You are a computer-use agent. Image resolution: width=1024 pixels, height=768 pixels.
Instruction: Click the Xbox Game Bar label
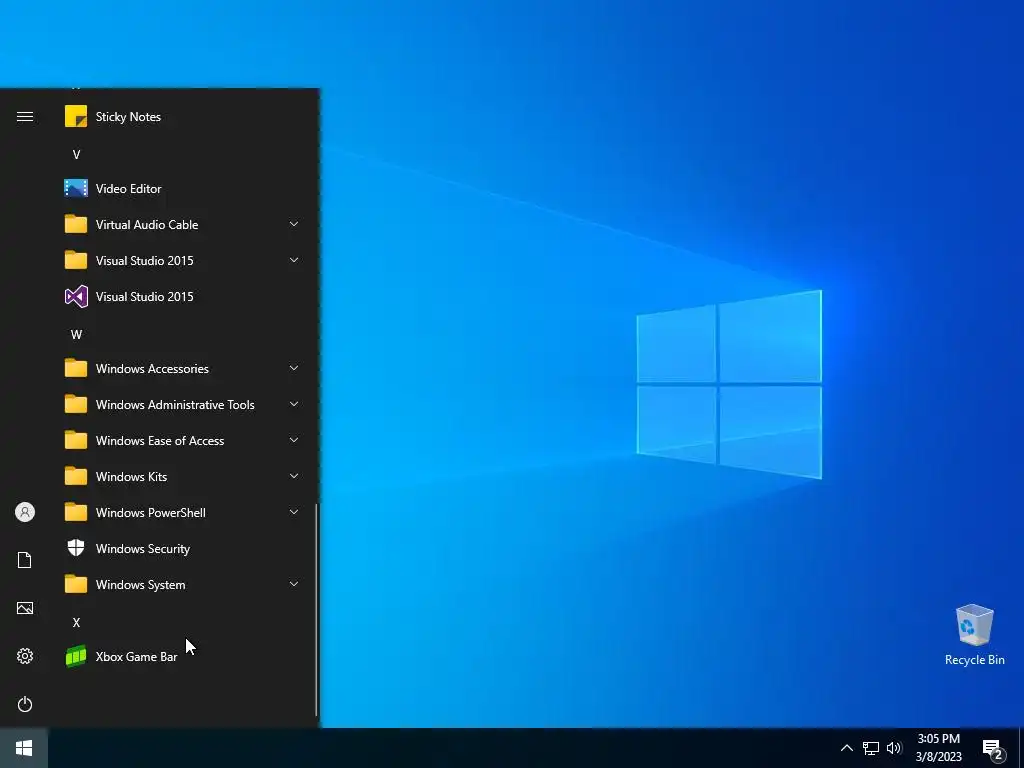coord(136,656)
